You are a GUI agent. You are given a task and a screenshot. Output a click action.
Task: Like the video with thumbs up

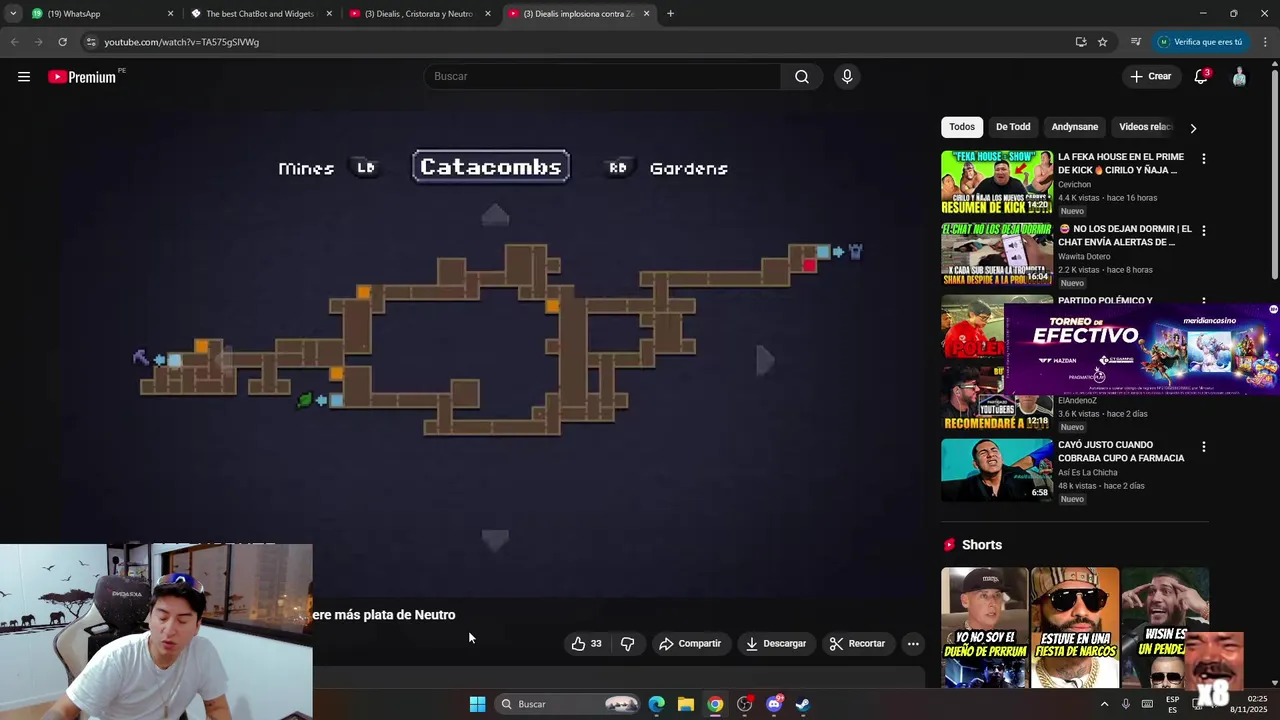586,644
